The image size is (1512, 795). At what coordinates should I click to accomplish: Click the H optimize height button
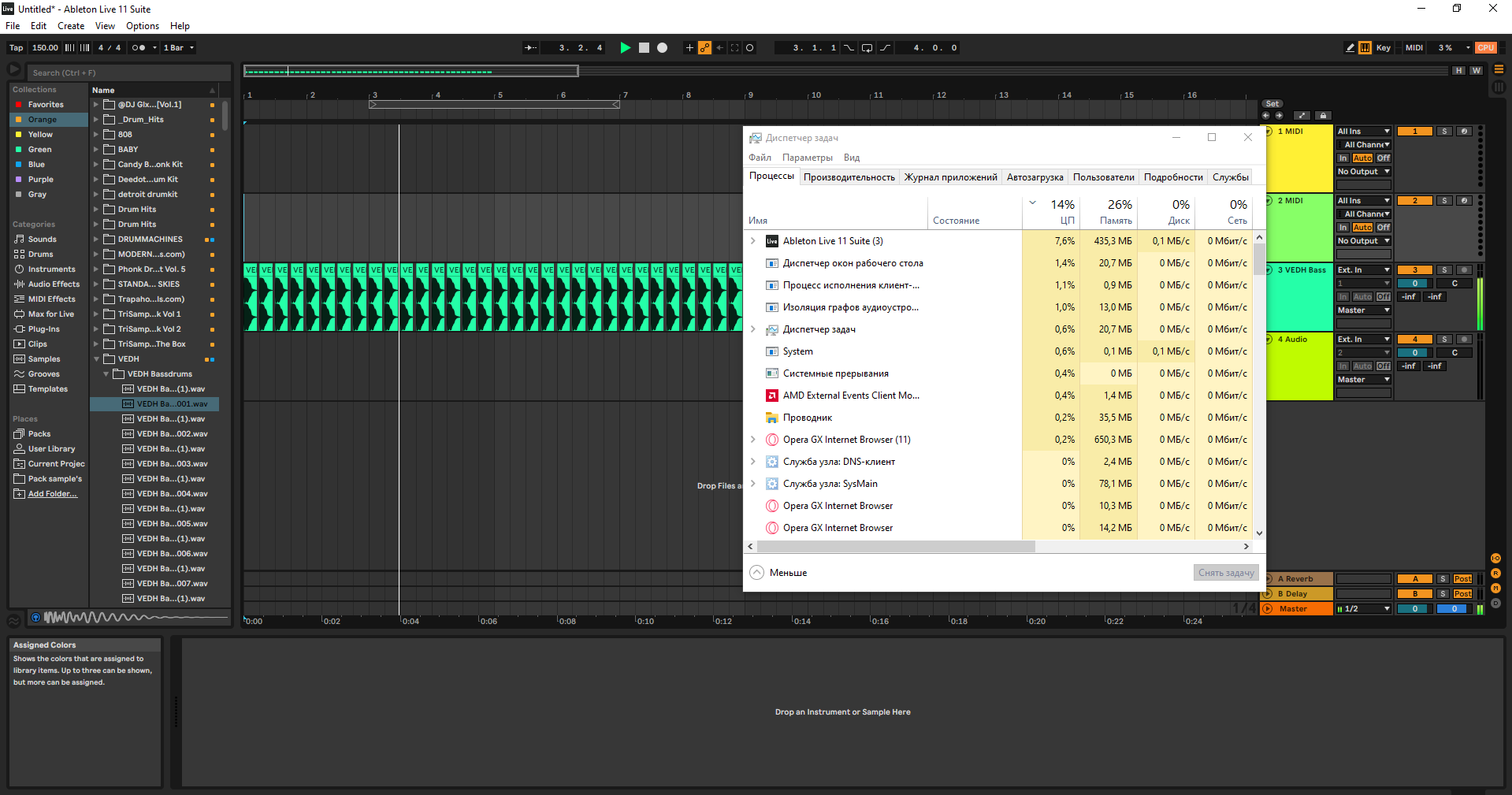tap(1459, 71)
